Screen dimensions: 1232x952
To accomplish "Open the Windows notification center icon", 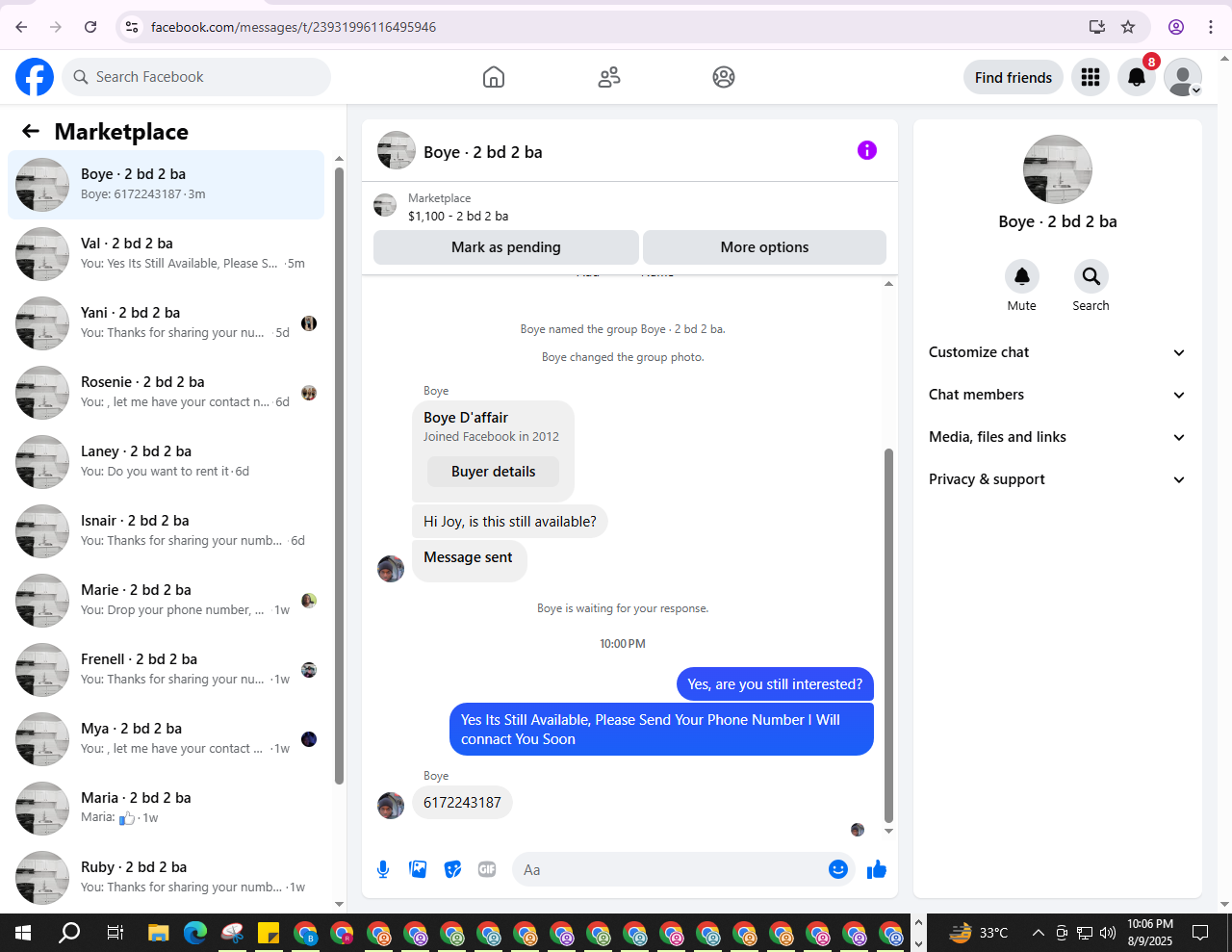I will coord(1200,933).
